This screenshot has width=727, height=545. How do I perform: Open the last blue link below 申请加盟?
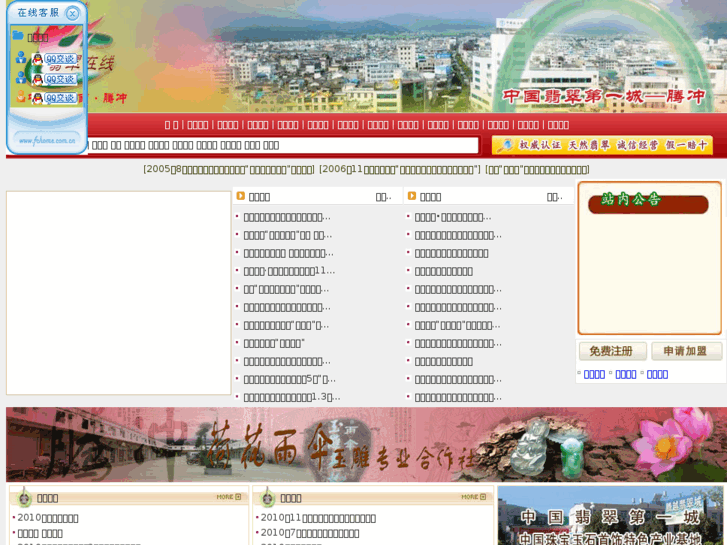[657, 374]
